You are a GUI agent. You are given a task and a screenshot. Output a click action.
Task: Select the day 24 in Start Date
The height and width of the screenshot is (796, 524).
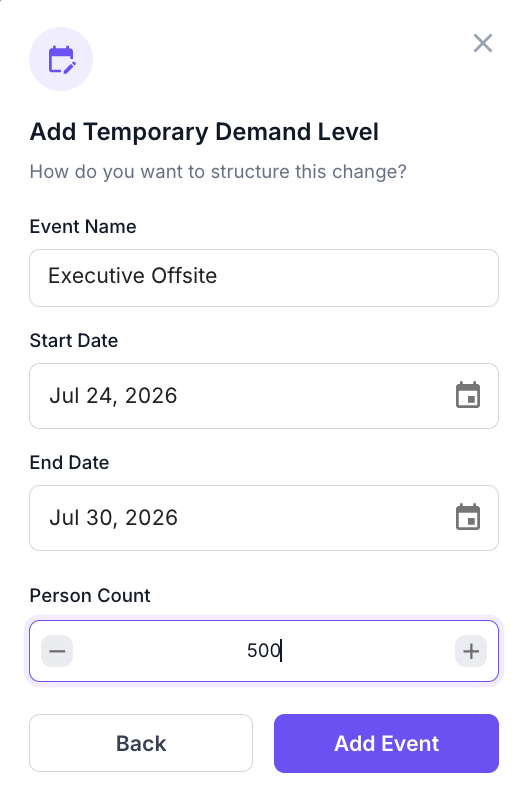coord(98,396)
